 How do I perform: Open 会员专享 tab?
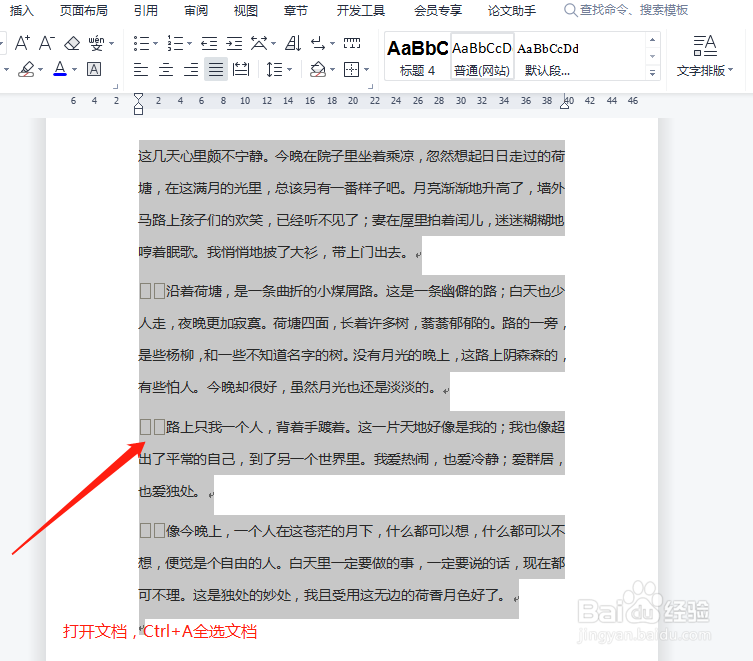438,10
